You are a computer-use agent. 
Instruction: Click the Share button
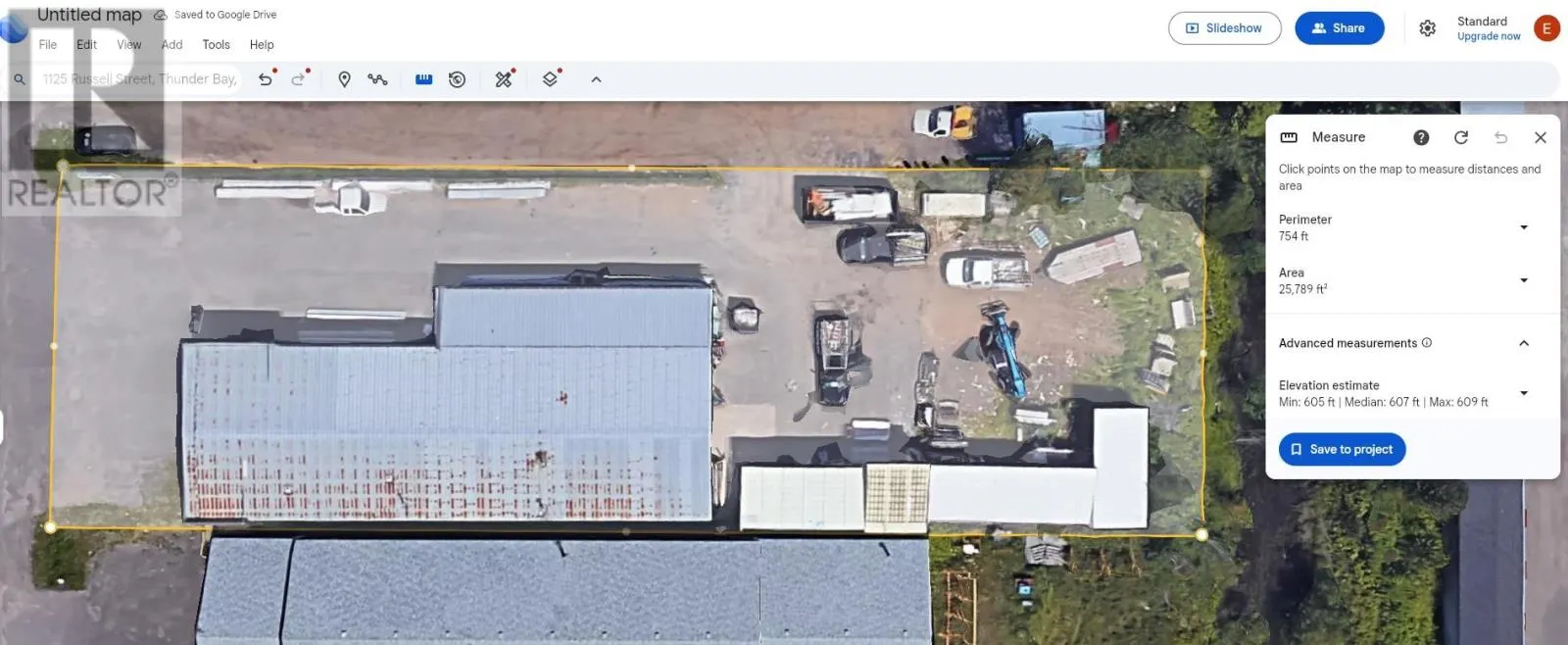pos(1339,28)
